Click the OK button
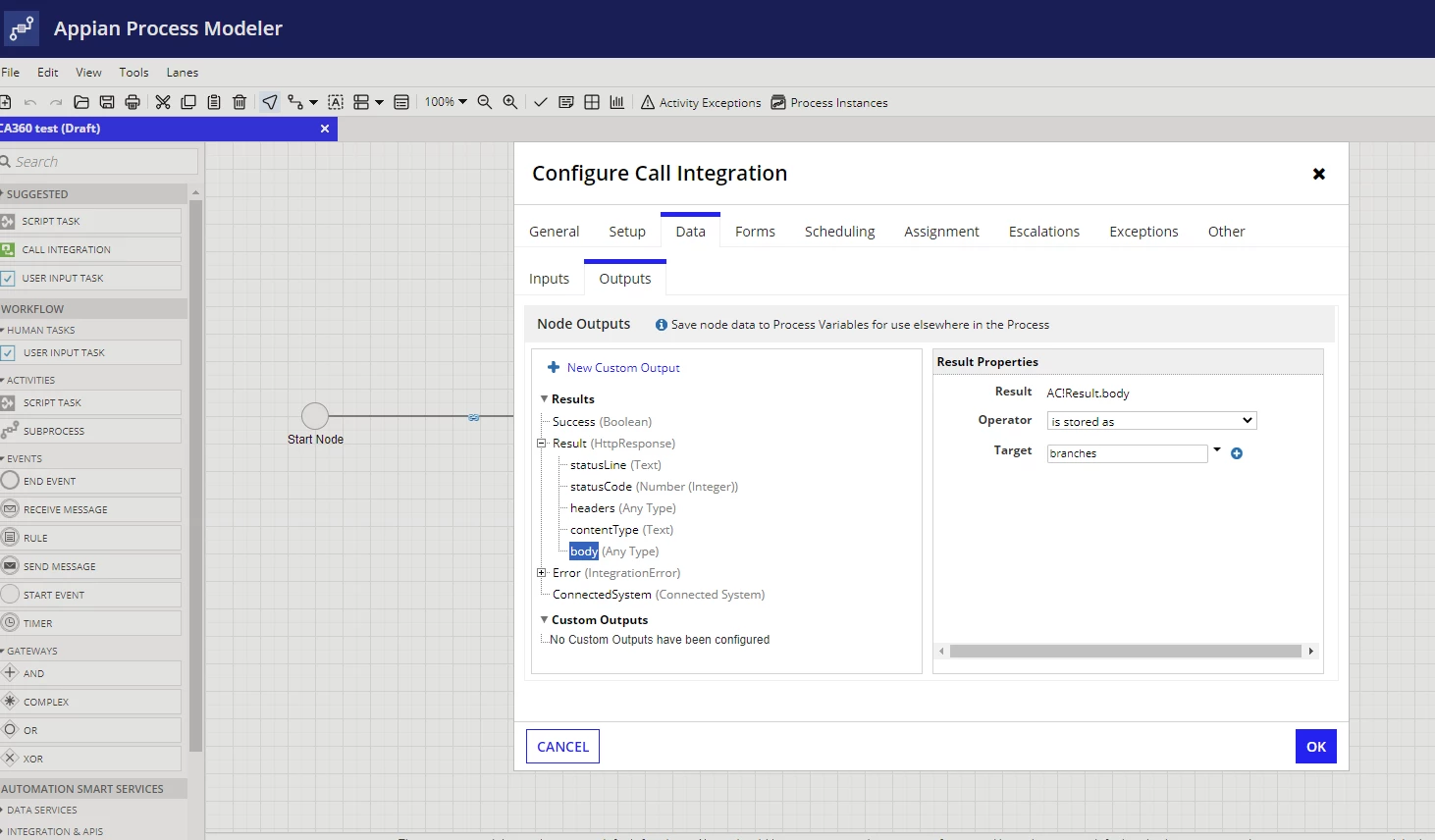Screen dimensions: 1435x840 click(x=1316, y=747)
